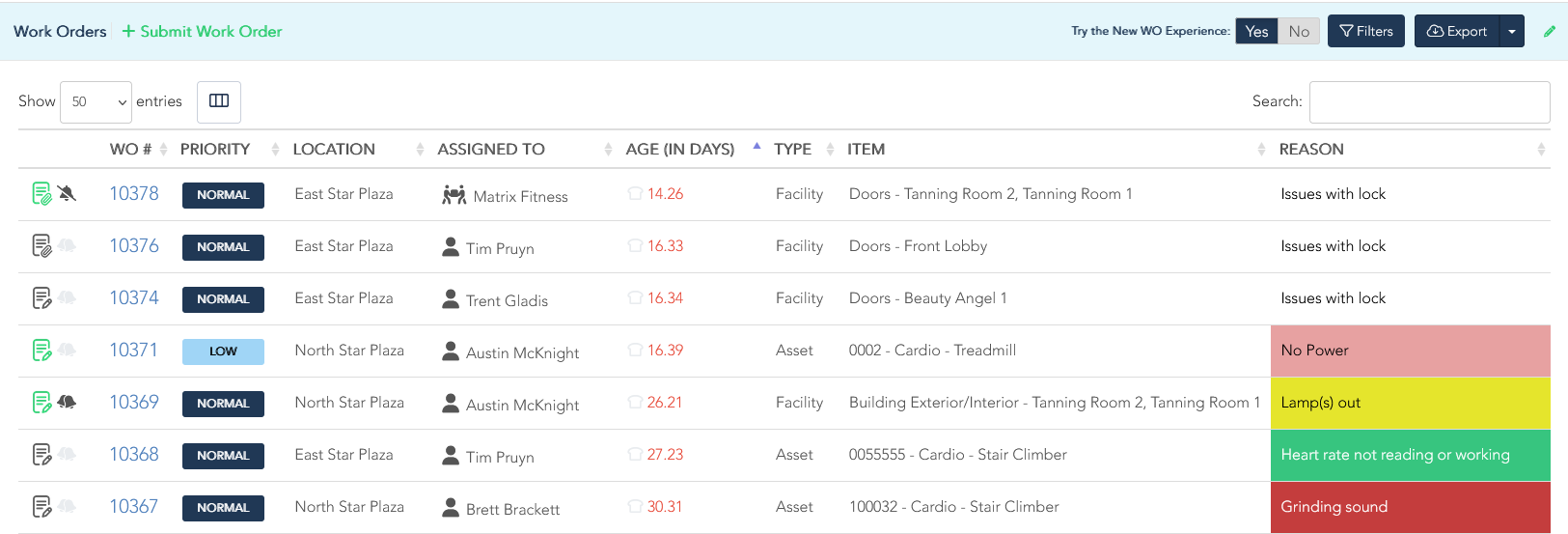Click the notes icon for work order 10378
Image resolution: width=1568 pixels, height=534 pixels.
click(x=41, y=194)
